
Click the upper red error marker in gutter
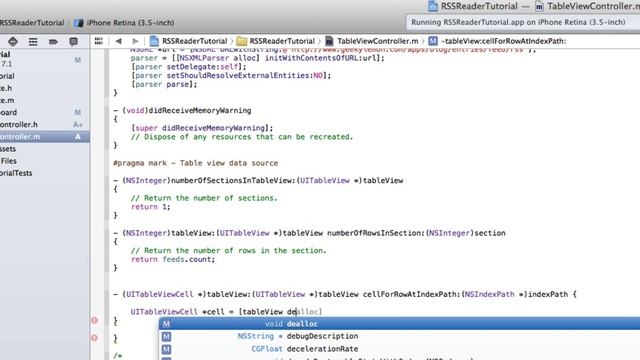(94, 320)
